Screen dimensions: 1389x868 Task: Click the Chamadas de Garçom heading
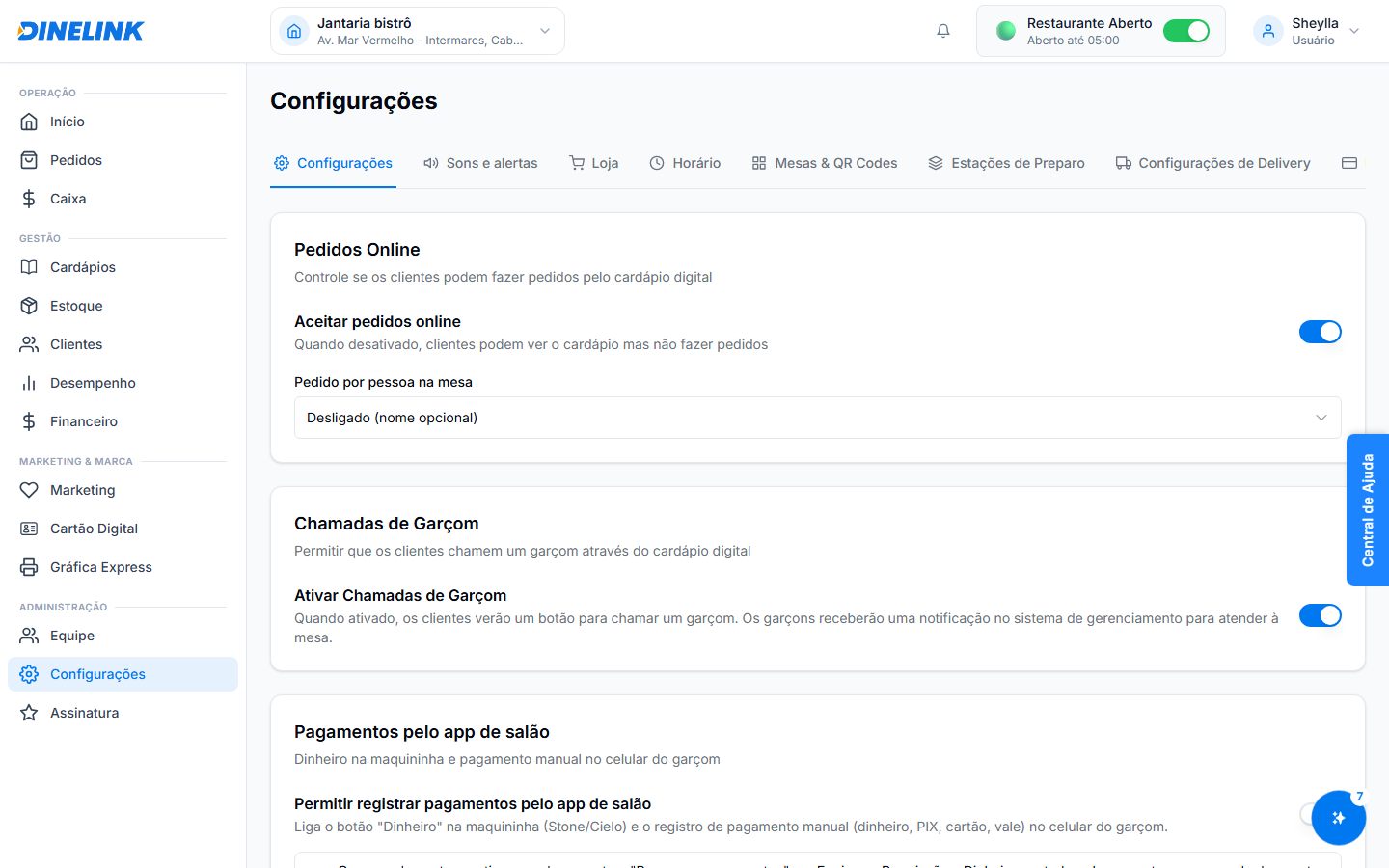point(386,524)
